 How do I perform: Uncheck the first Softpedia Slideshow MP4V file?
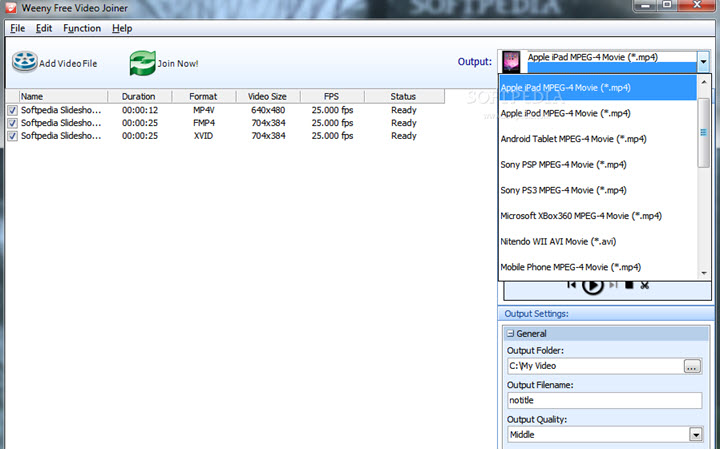(x=12, y=110)
